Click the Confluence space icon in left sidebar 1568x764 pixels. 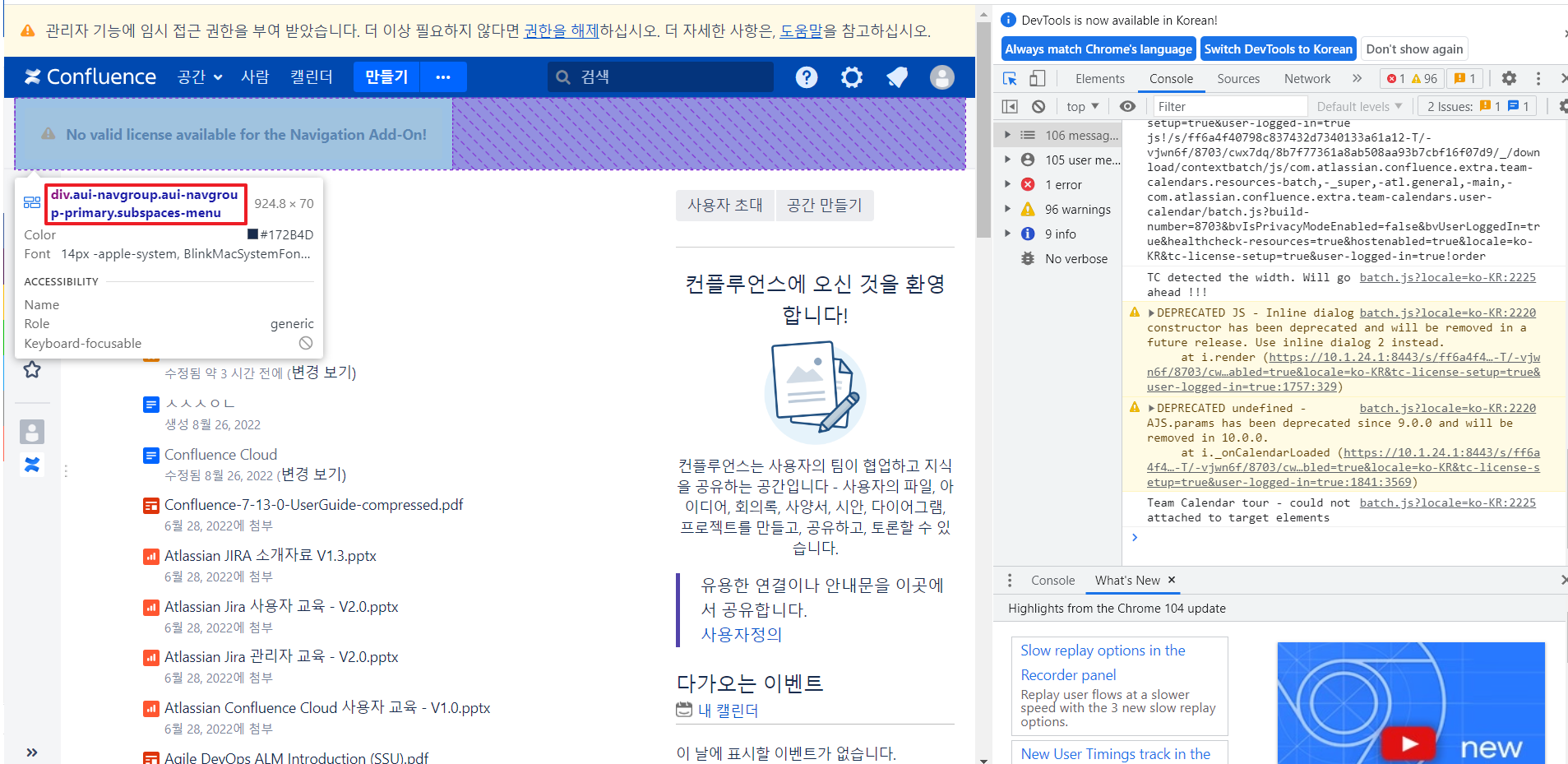pos(32,465)
